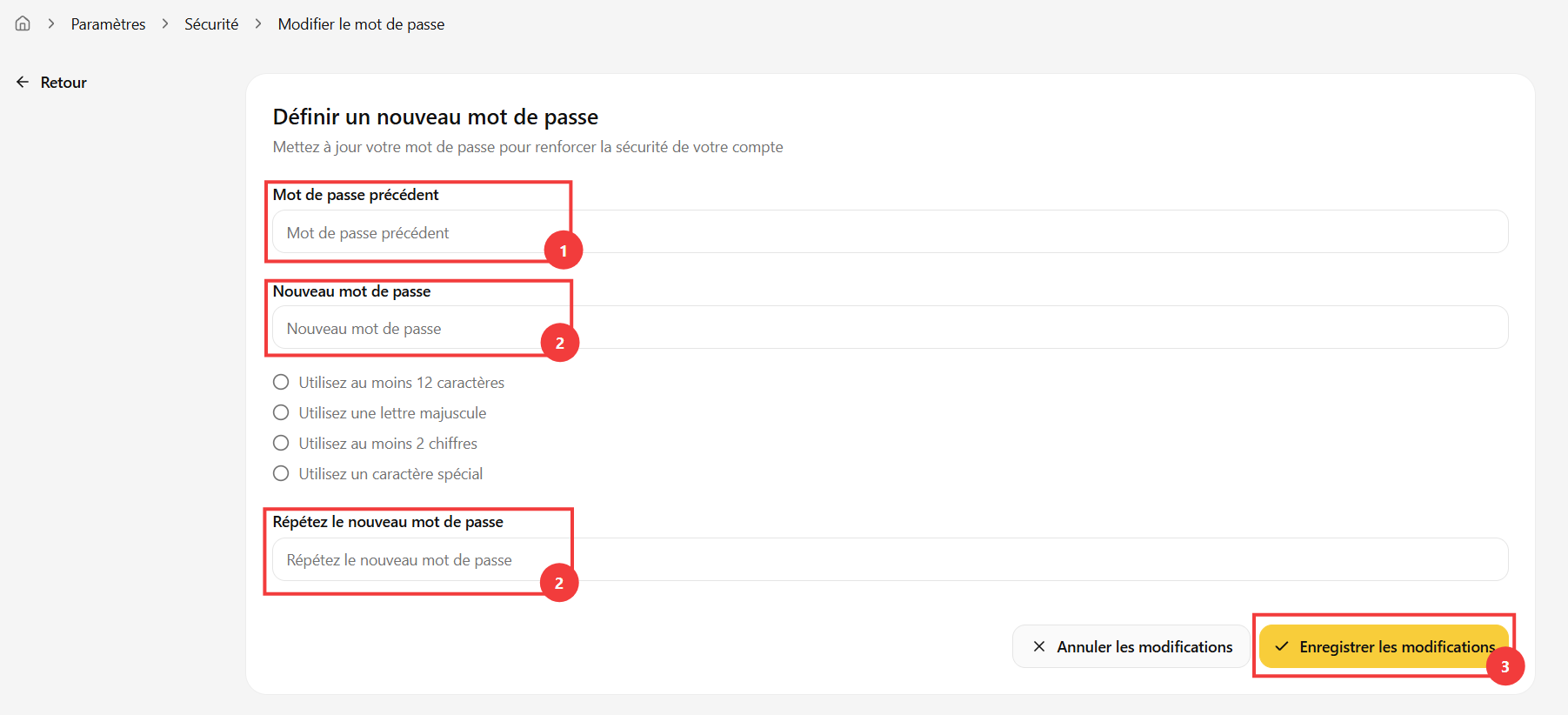Screen dimensions: 1568x715
Task: Click the text Utilisez un caractère spécial
Action: point(390,474)
